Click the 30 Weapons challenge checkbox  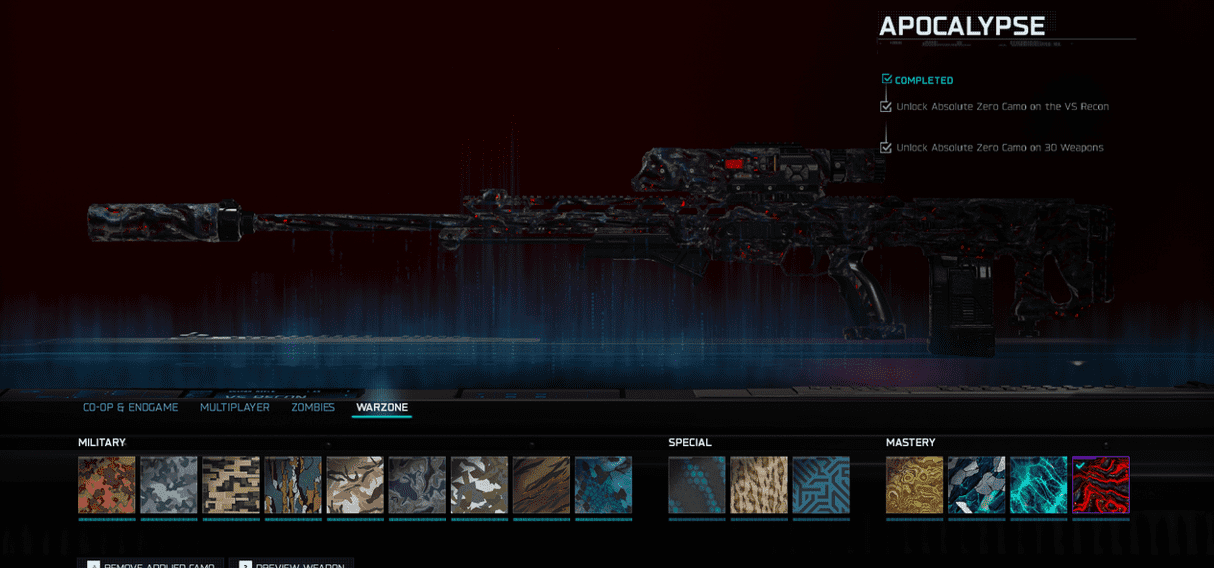point(886,147)
